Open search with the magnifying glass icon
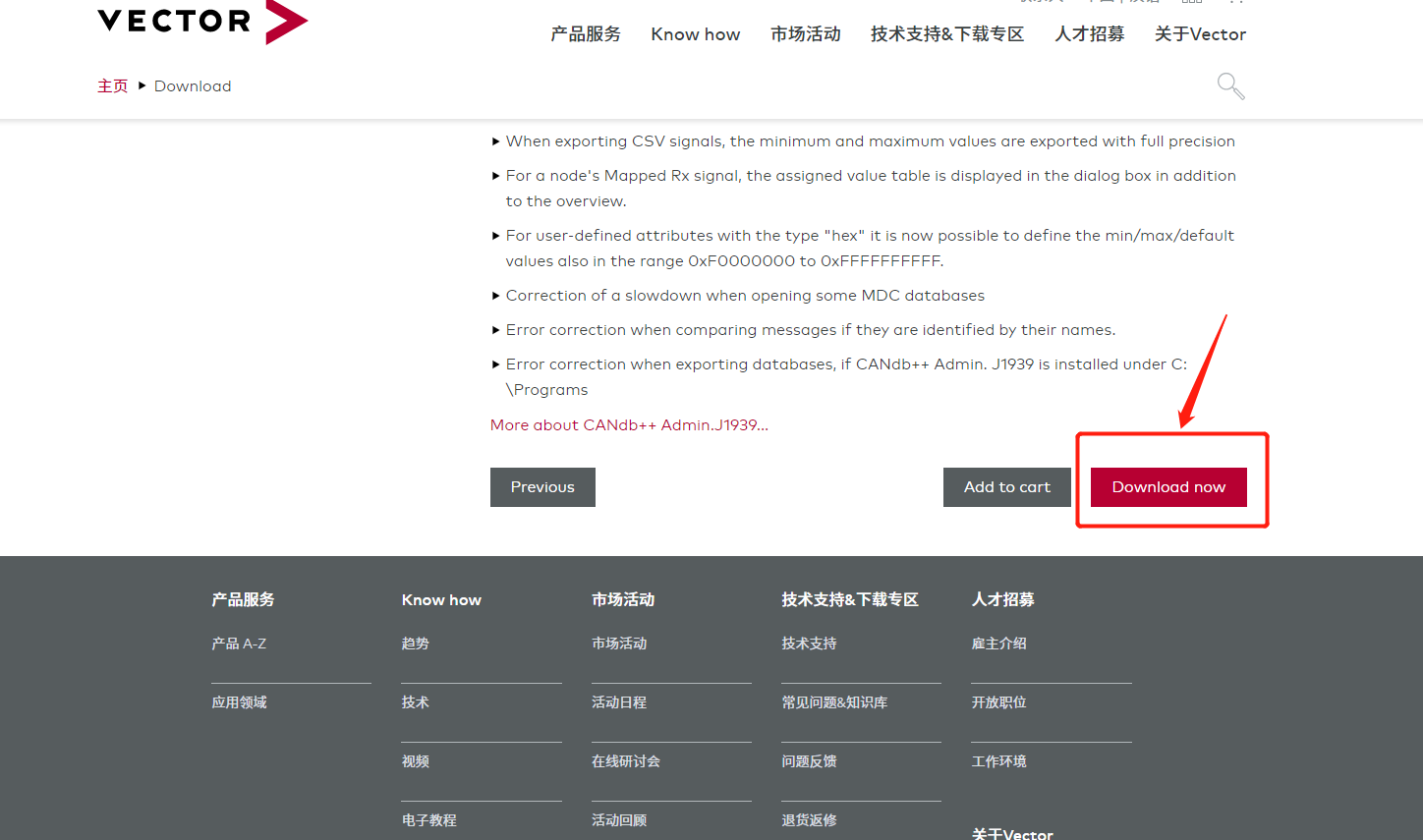The height and width of the screenshot is (840, 1423). (x=1230, y=86)
